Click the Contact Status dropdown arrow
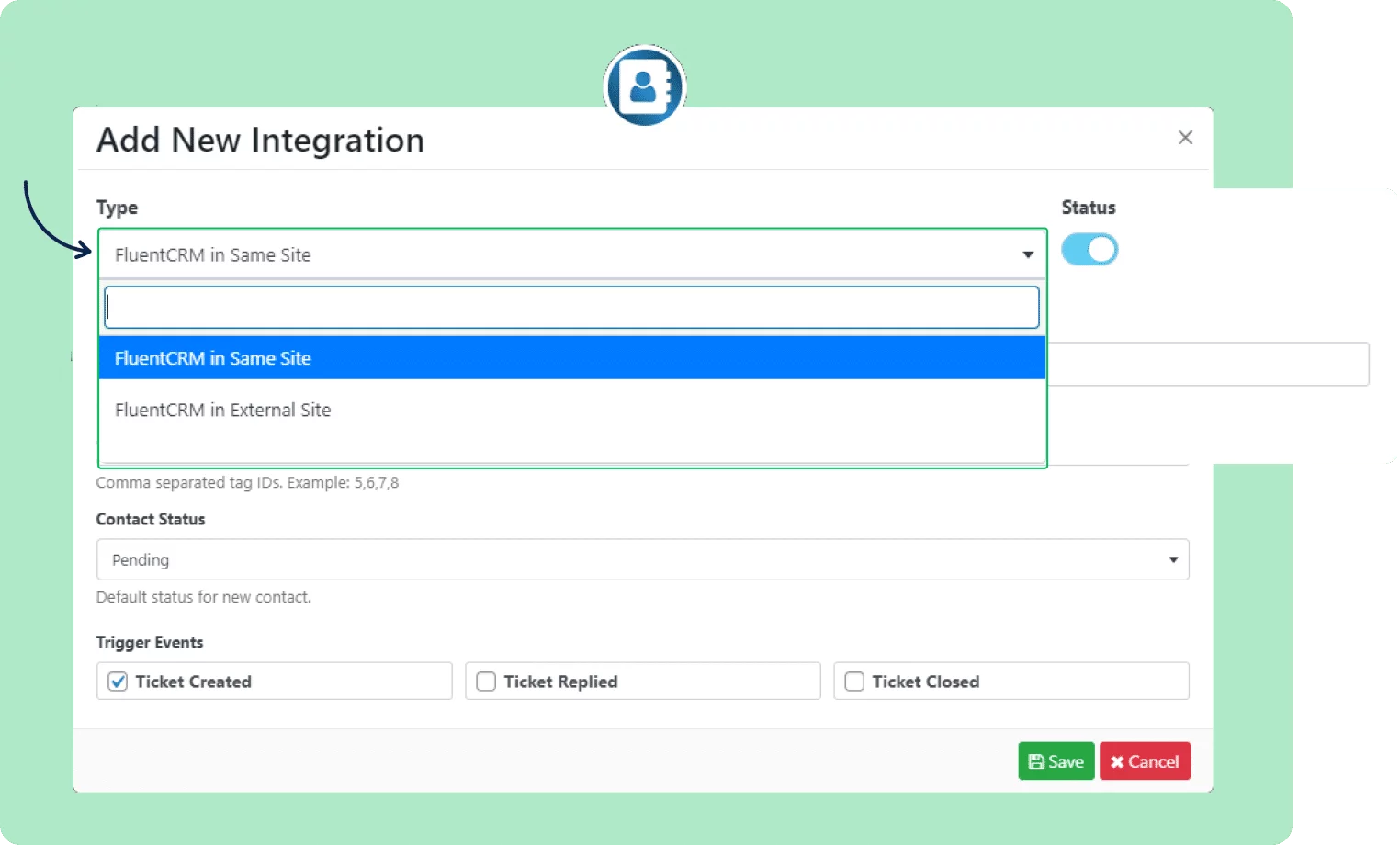The image size is (1400, 845). 1173,560
